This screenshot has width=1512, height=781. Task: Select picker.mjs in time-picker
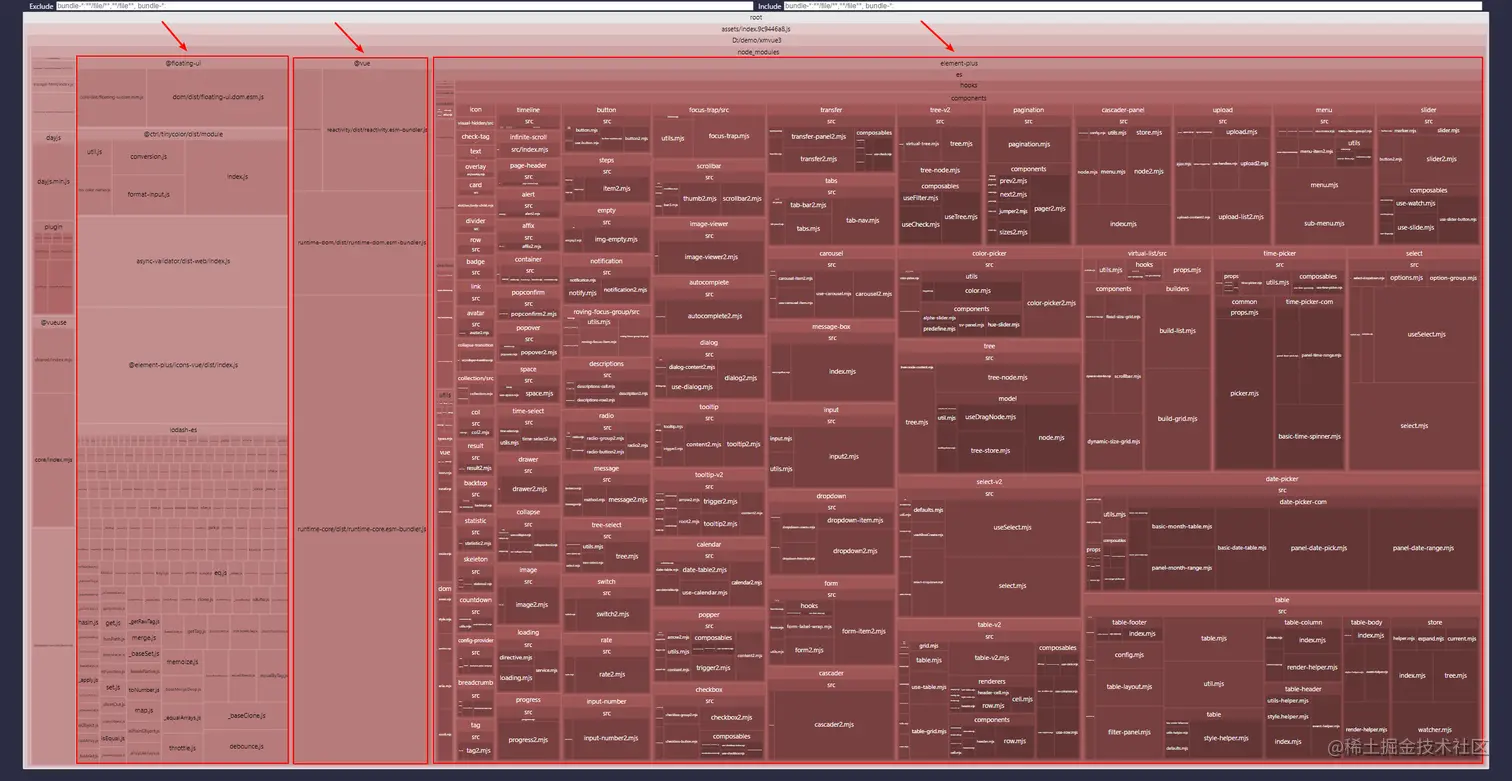(x=1244, y=393)
